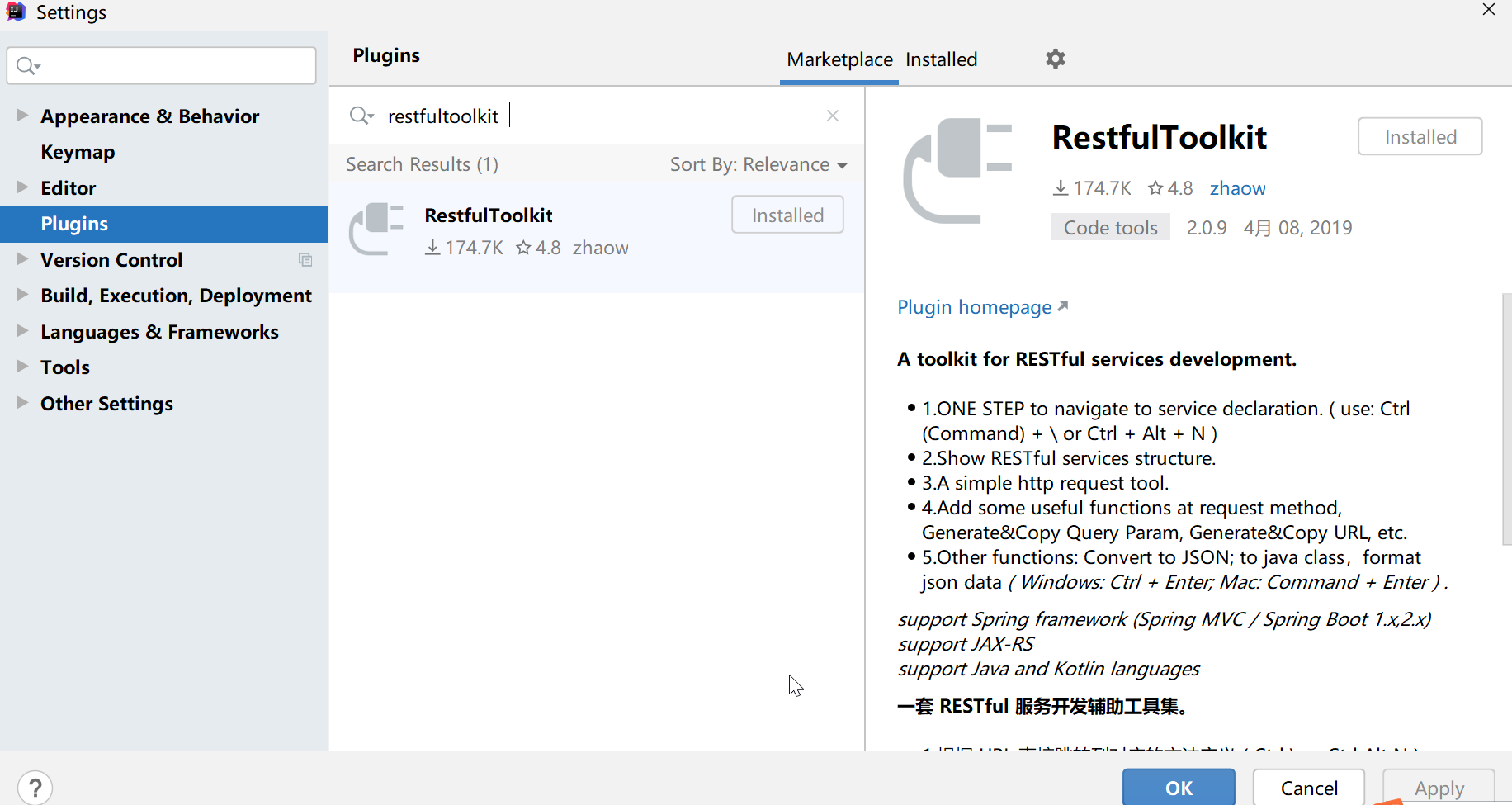Image resolution: width=1512 pixels, height=805 pixels.
Task: Click OK to confirm settings
Action: coord(1179,788)
